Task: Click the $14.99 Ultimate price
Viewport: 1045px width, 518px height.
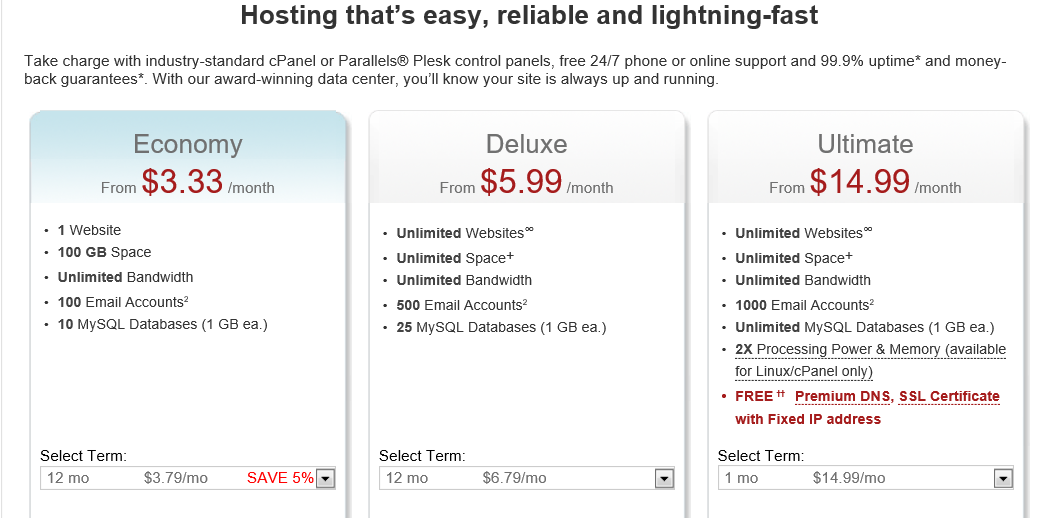Action: pyautogui.click(x=860, y=181)
